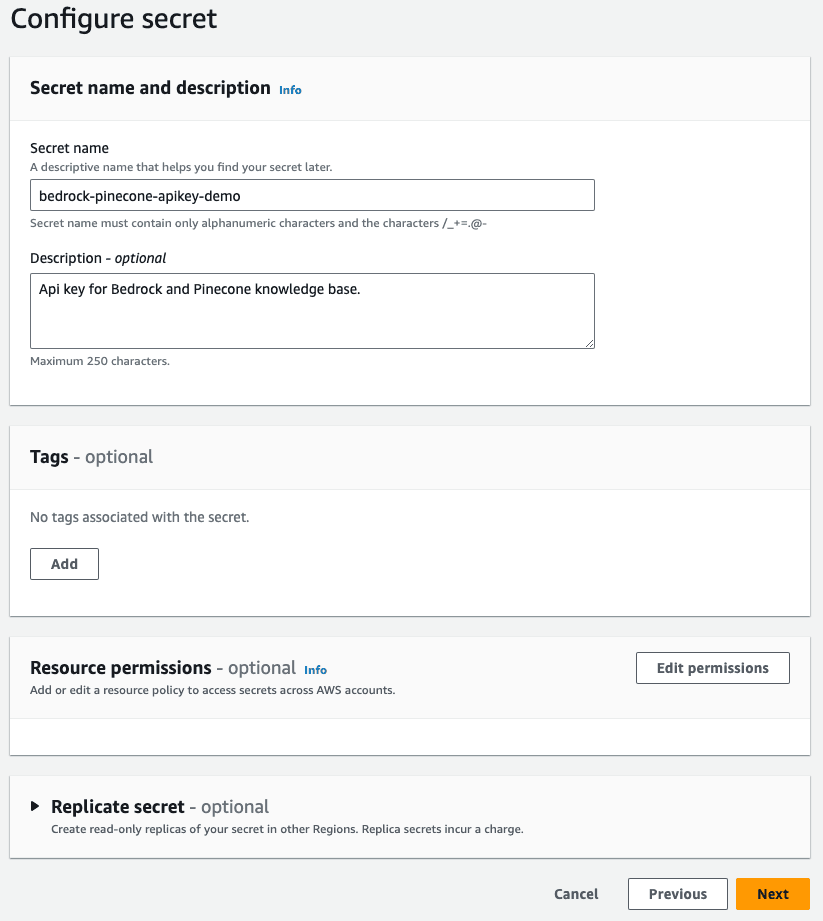The image size is (823, 921).
Task: Click the Resource permissions heading text
Action: 120,668
